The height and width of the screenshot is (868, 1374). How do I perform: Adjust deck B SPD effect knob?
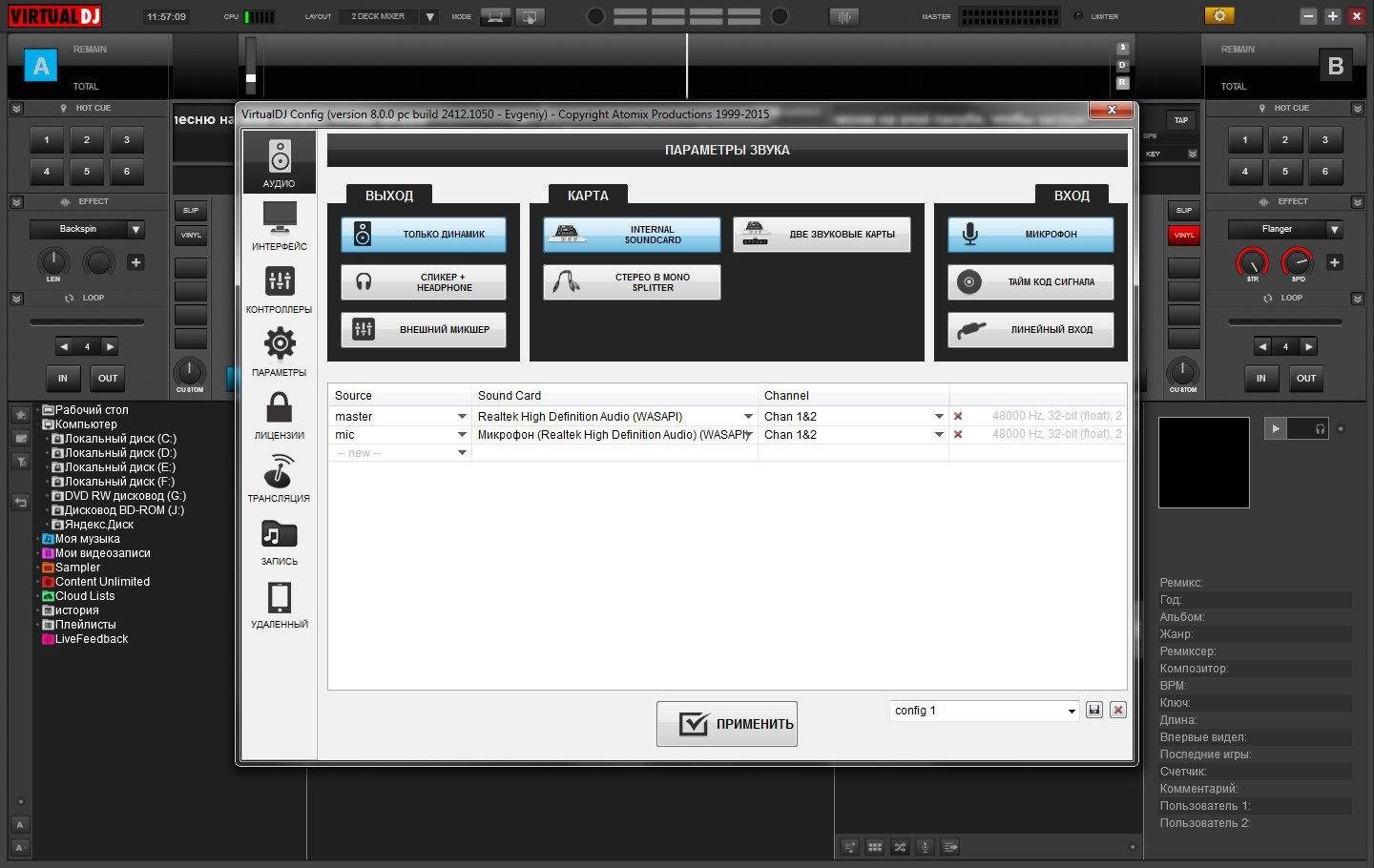pos(1298,260)
